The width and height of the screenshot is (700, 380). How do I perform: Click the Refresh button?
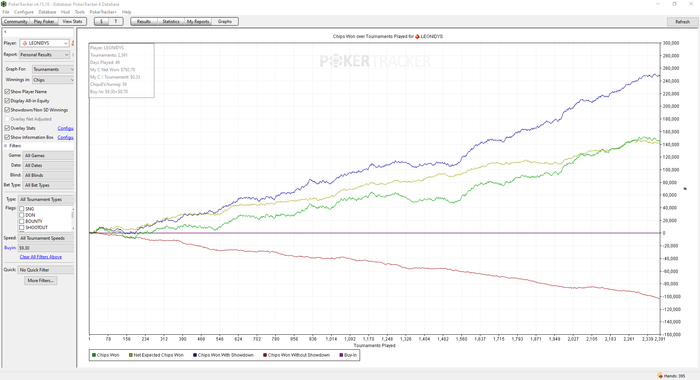tap(682, 21)
